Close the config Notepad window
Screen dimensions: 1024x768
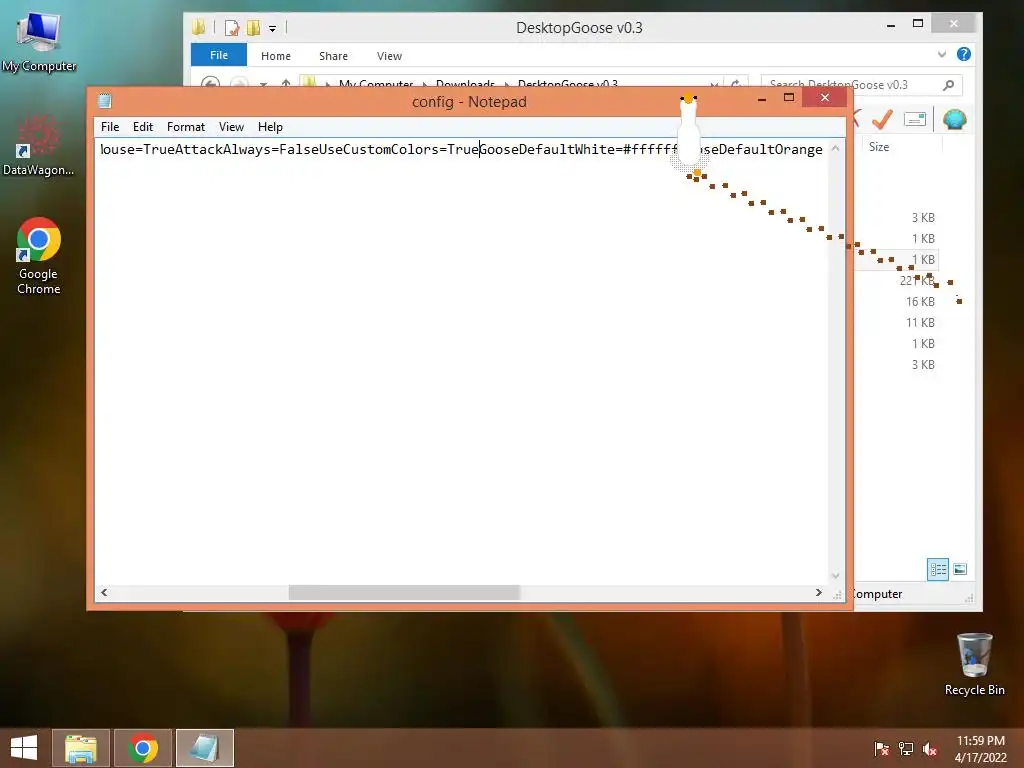[825, 98]
